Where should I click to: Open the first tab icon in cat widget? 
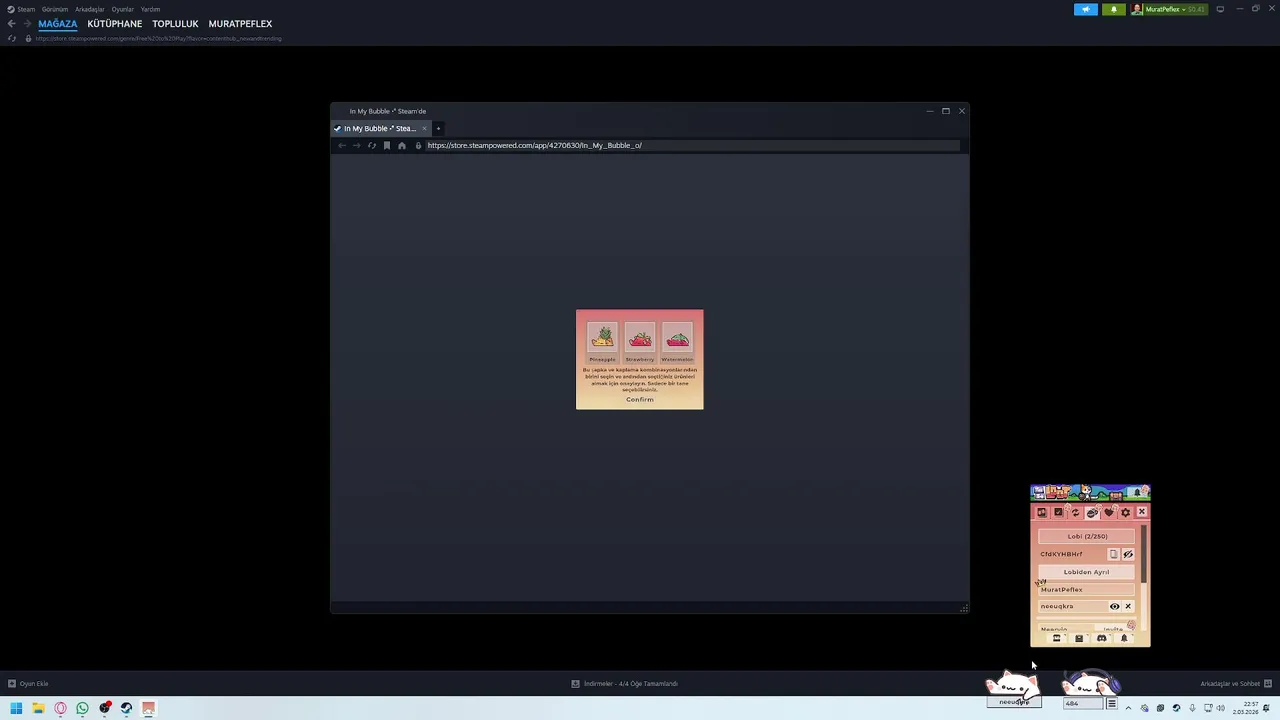(1041, 512)
